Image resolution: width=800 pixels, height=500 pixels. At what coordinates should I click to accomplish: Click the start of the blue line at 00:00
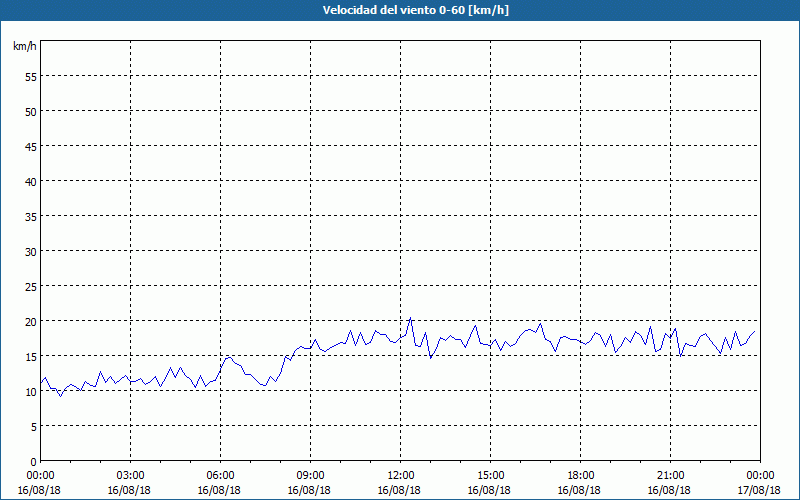41,381
